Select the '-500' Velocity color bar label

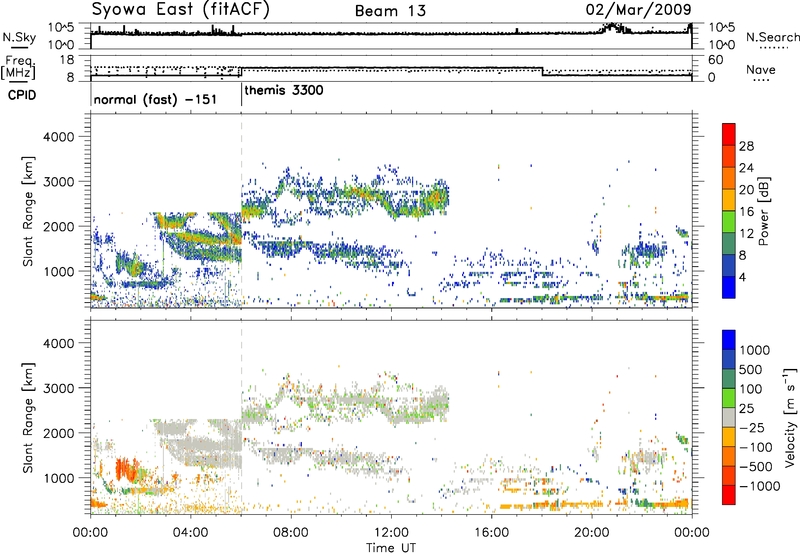coord(756,467)
